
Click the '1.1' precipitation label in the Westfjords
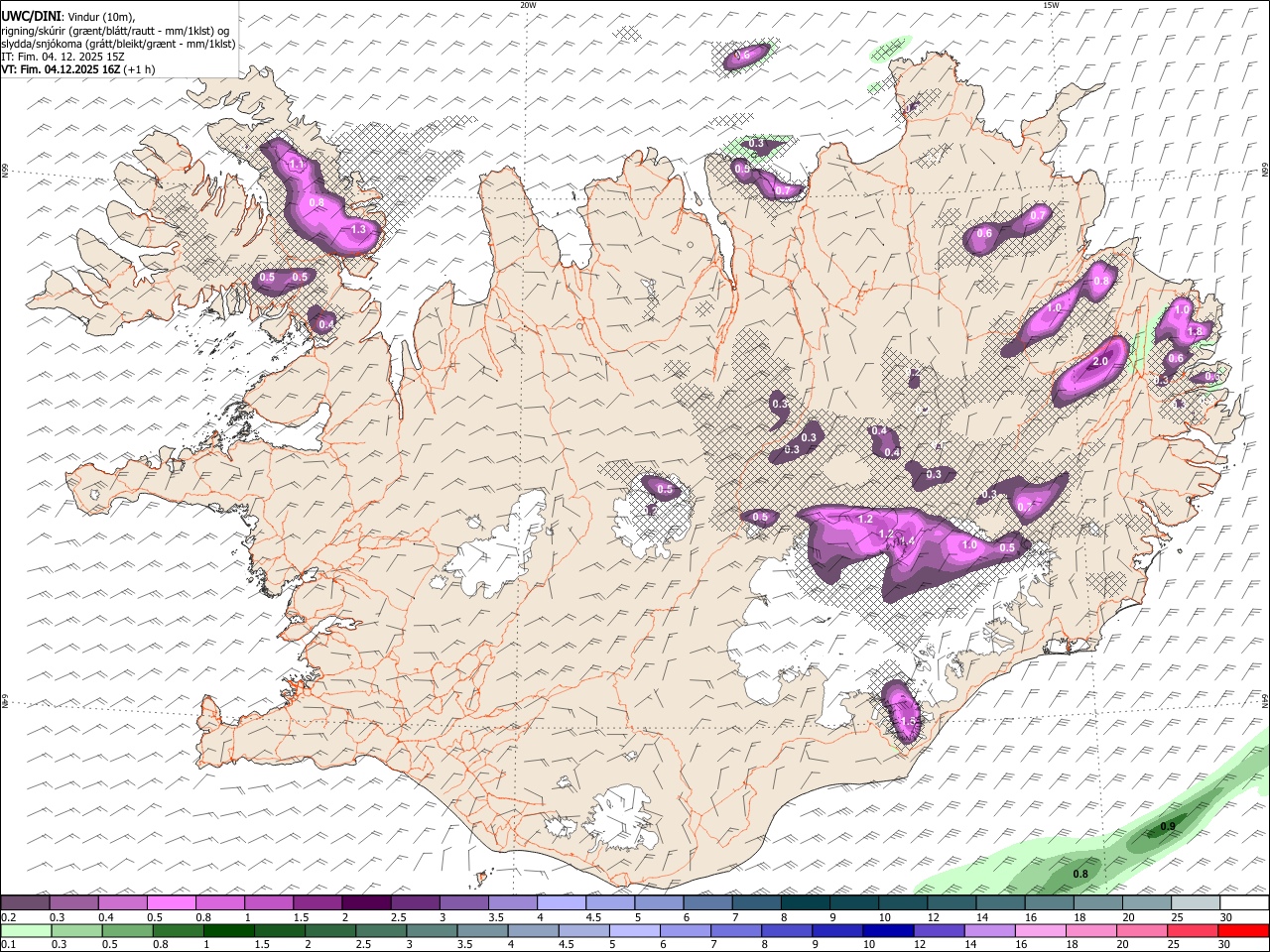coord(296,164)
